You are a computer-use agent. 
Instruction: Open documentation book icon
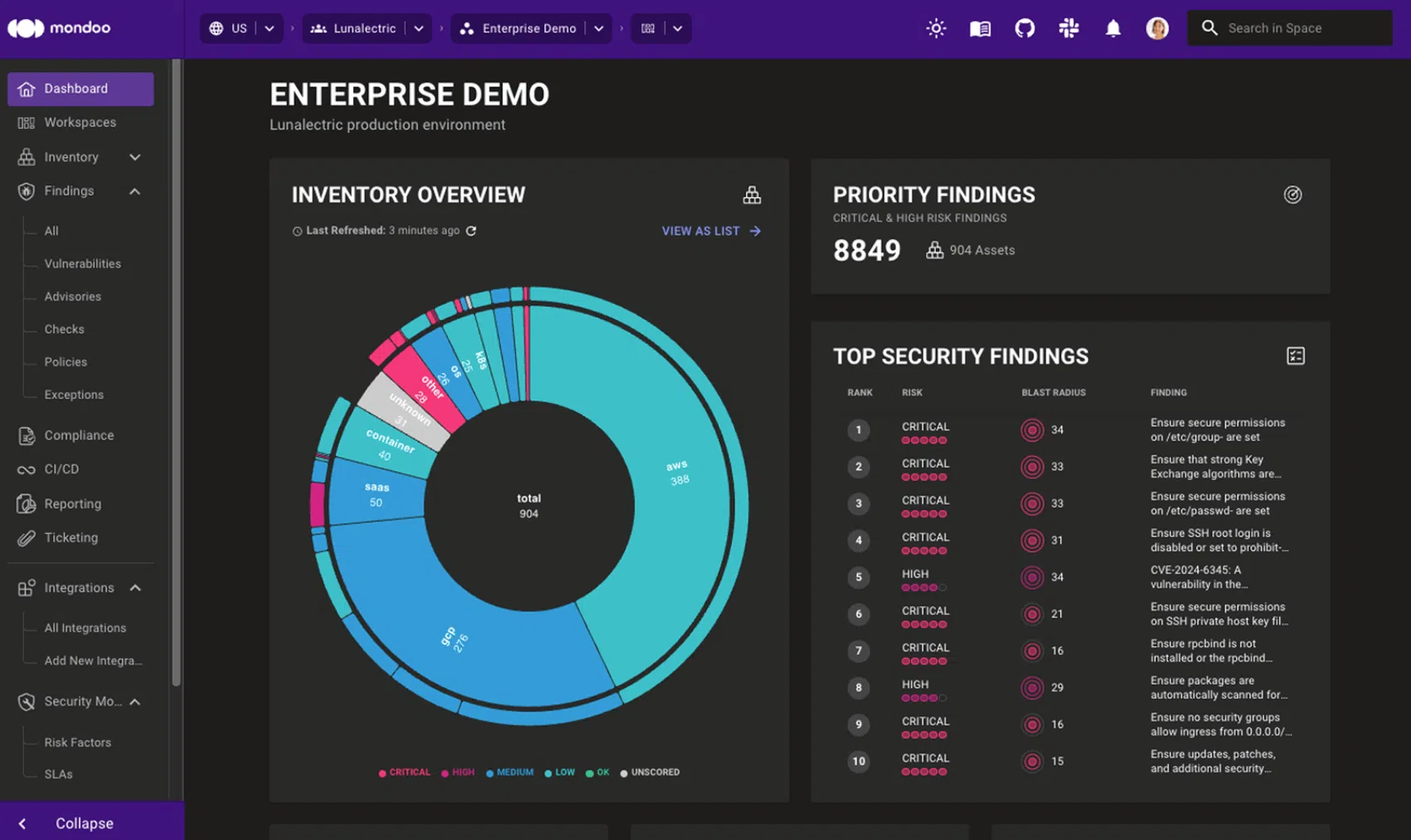tap(980, 28)
